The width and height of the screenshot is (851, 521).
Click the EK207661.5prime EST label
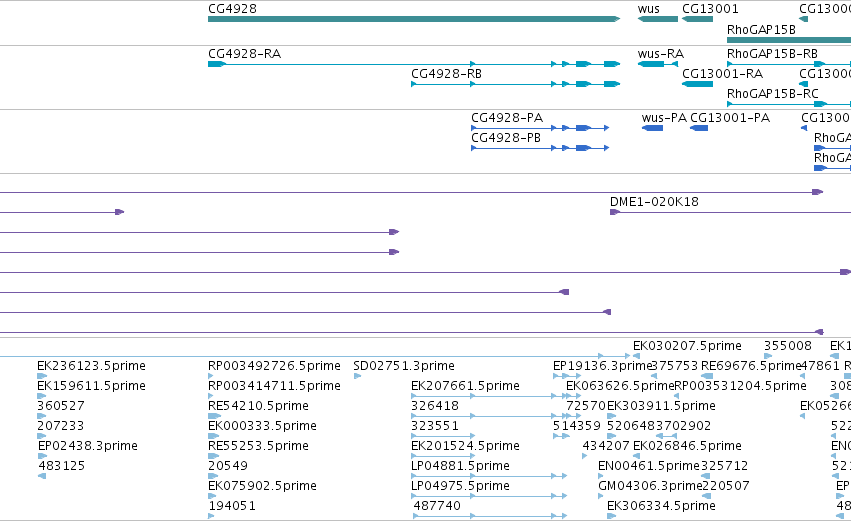[465, 386]
